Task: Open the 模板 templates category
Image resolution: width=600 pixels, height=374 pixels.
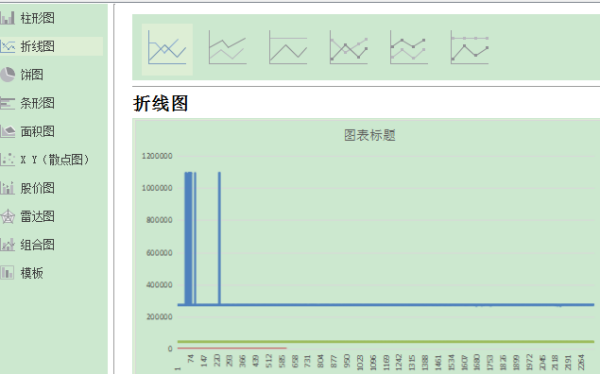Action: [31, 273]
